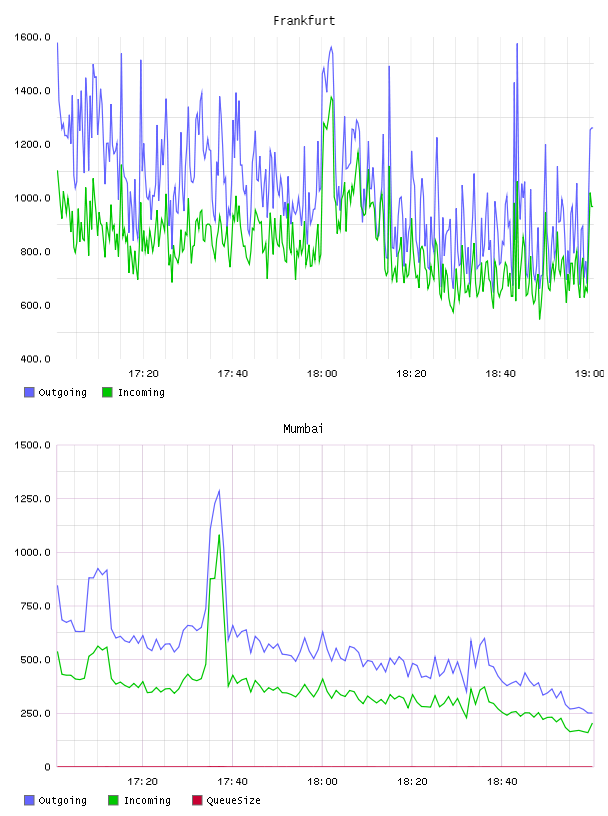Click the 1400.0 y-axis label in Frankfurt chart
This screenshot has height=816, width=608.
(x=32, y=91)
